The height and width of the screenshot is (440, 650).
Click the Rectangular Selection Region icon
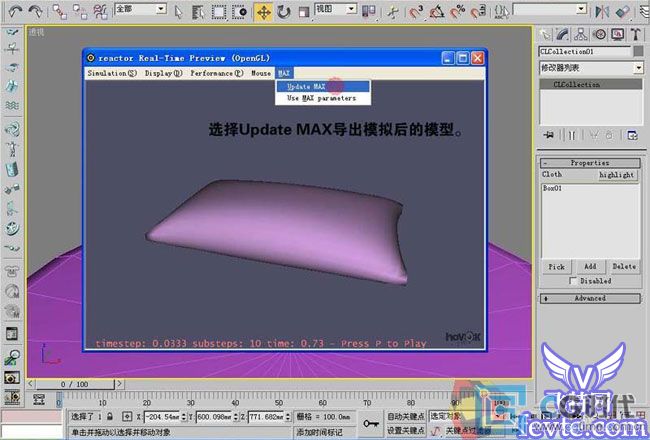point(219,12)
